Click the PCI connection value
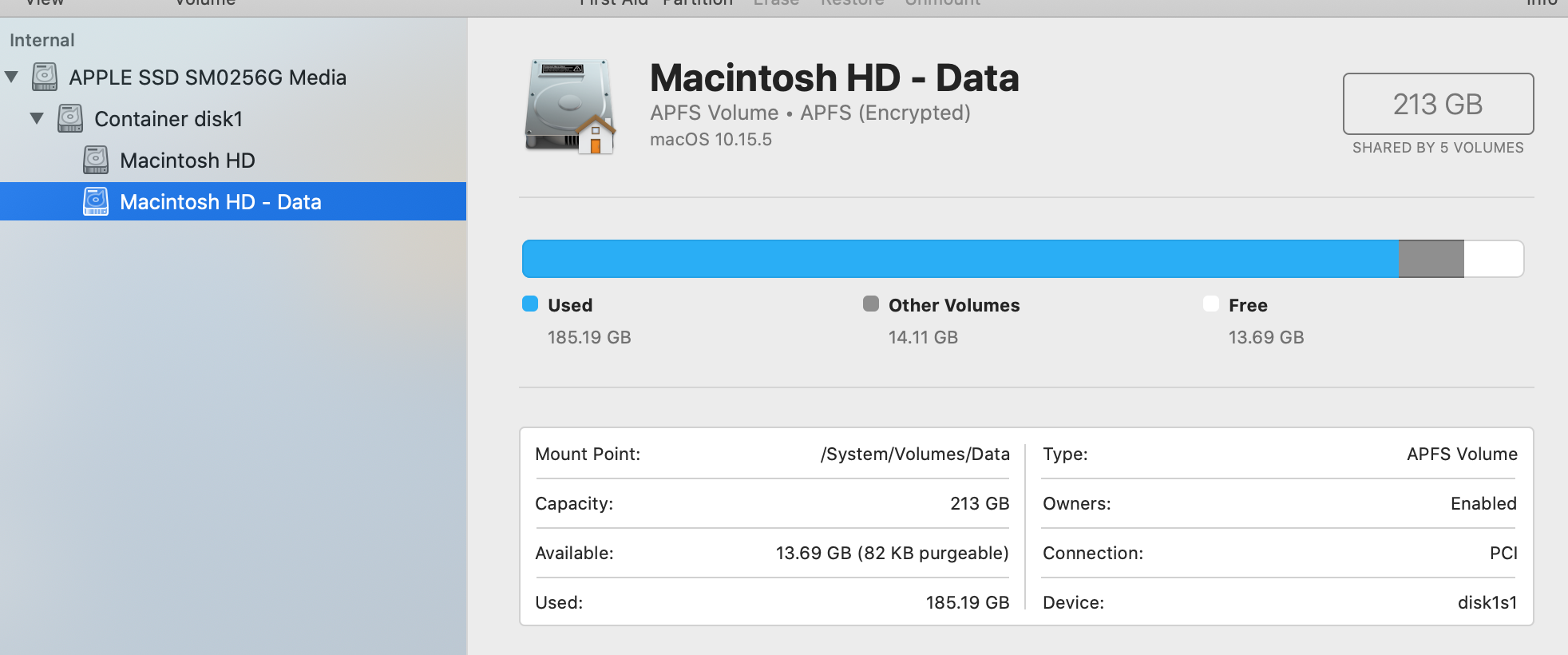Screen dimensions: 1568x655 tap(1503, 553)
